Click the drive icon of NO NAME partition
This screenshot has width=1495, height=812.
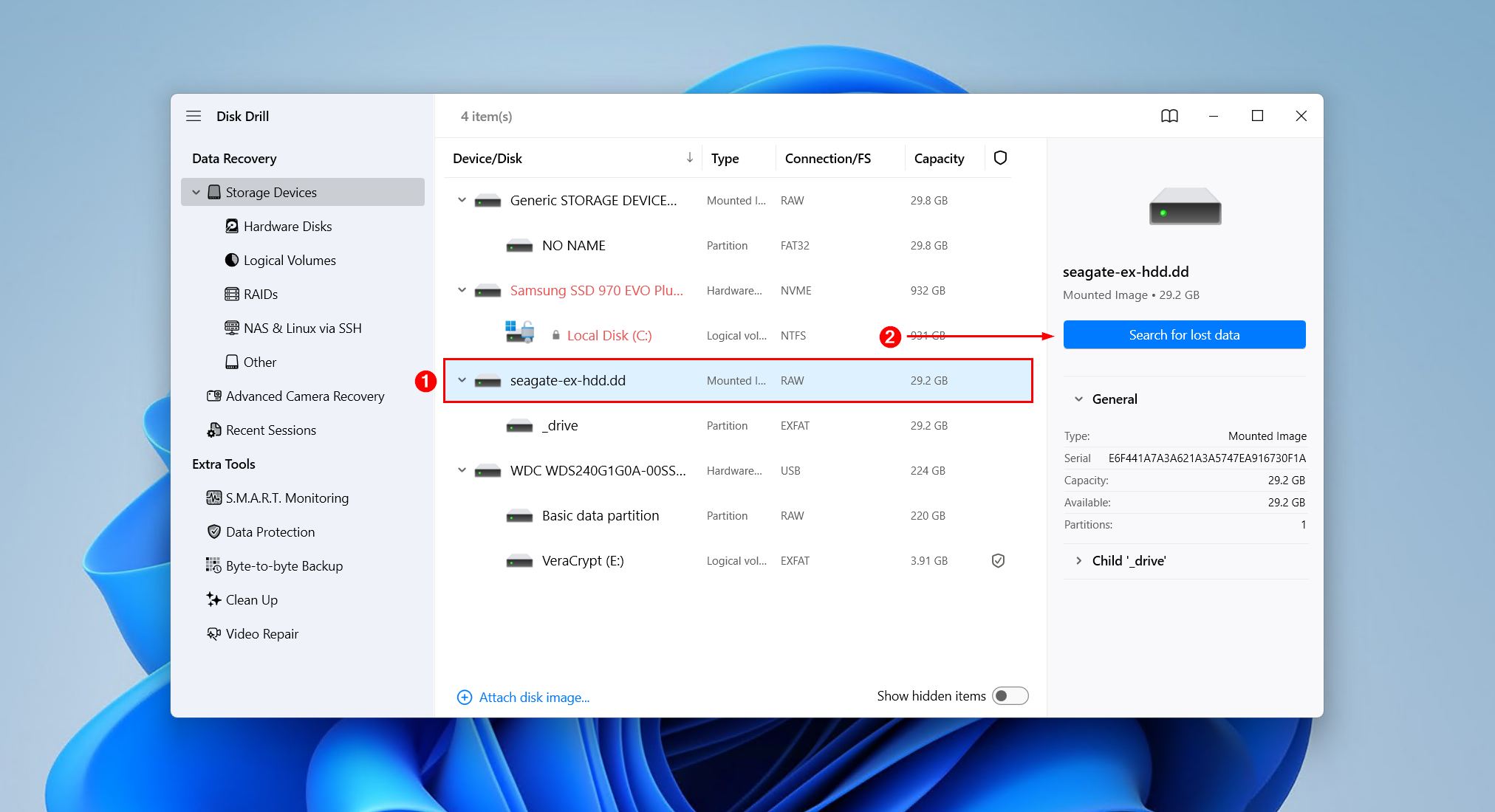point(519,246)
